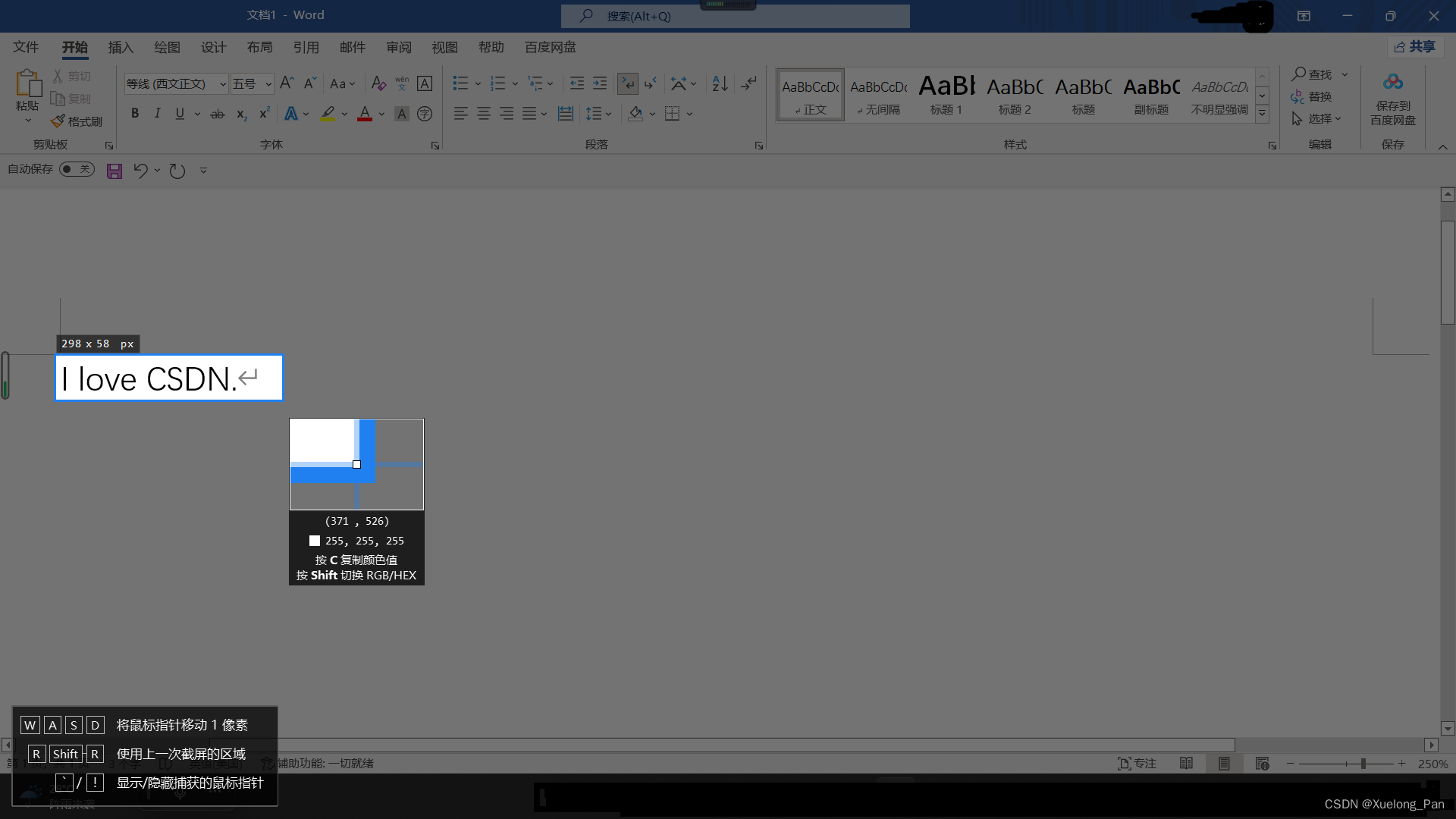Click the Copy icon
The image size is (1456, 819).
pos(58,99)
